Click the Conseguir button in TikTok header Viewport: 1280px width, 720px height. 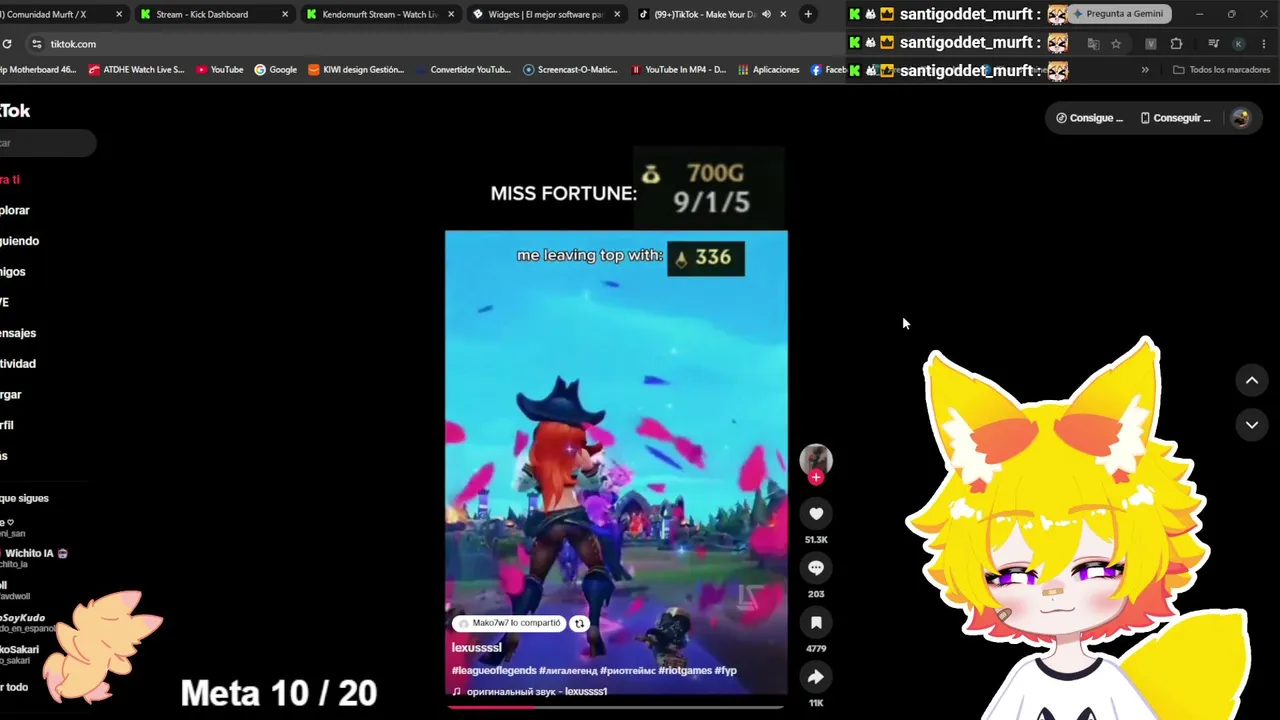pos(1175,118)
